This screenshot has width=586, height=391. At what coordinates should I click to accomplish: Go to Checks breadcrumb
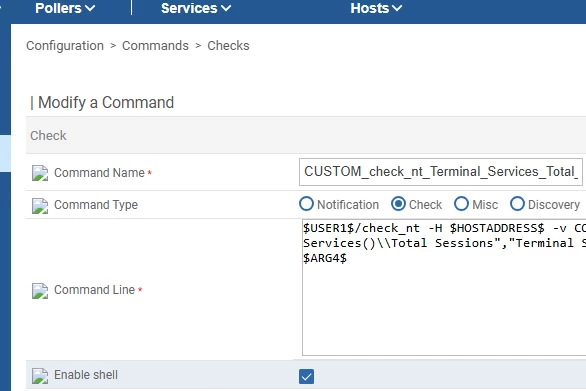tap(228, 46)
